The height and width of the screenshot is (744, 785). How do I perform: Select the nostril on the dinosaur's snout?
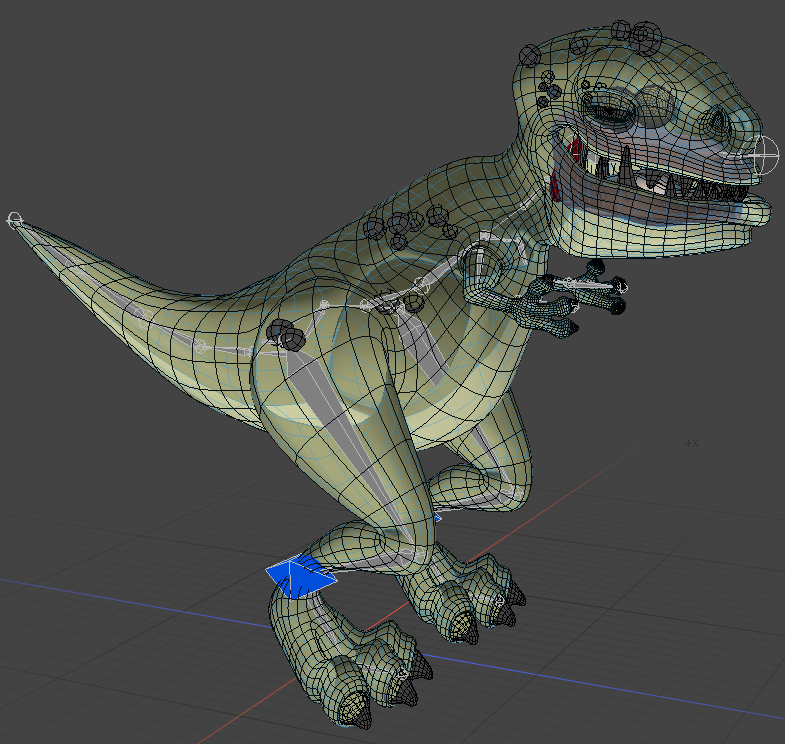(720, 122)
